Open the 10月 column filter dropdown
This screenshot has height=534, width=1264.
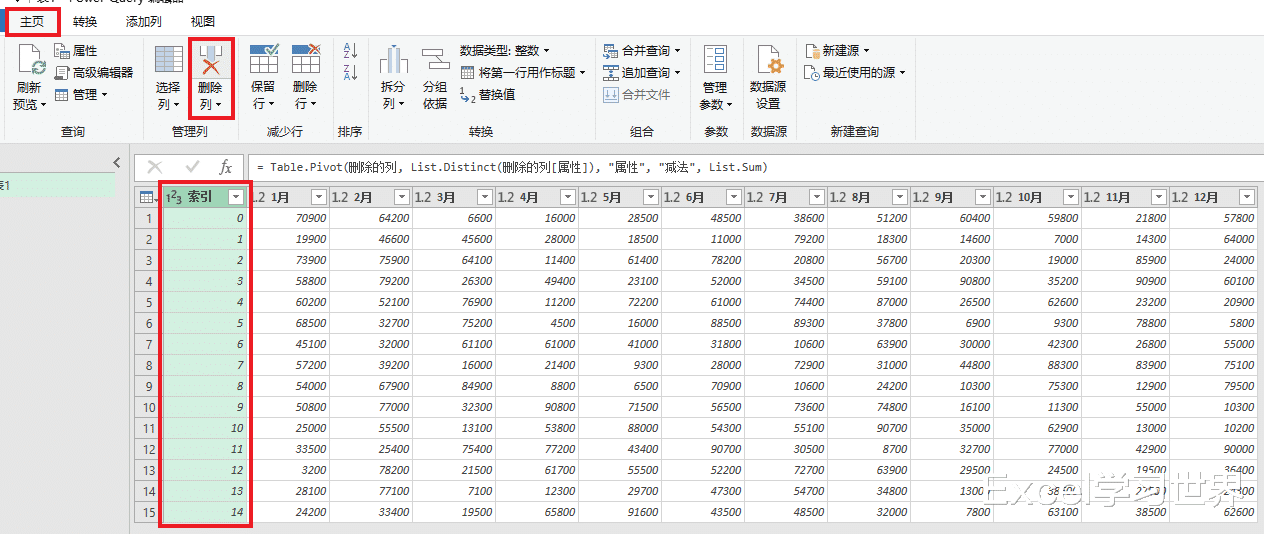[1070, 197]
